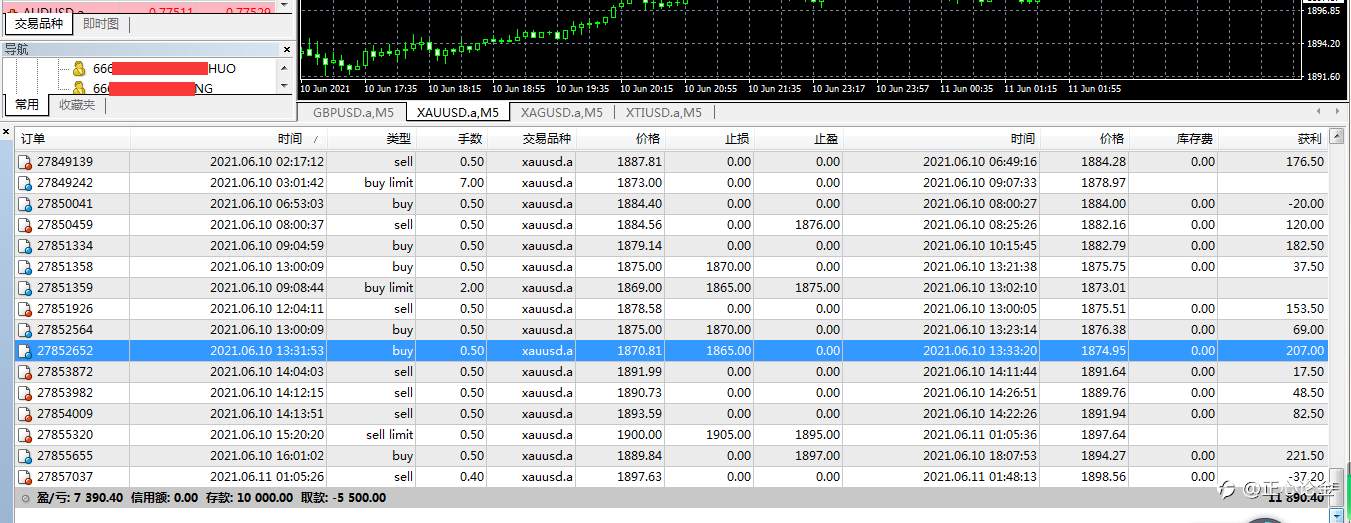1351x523 pixels.
Task: Switch to XAGUSD.a,M5 chart tab
Action: [562, 112]
